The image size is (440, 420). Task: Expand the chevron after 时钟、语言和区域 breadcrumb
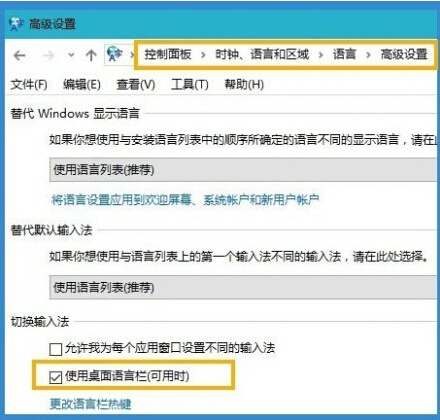click(x=321, y=55)
